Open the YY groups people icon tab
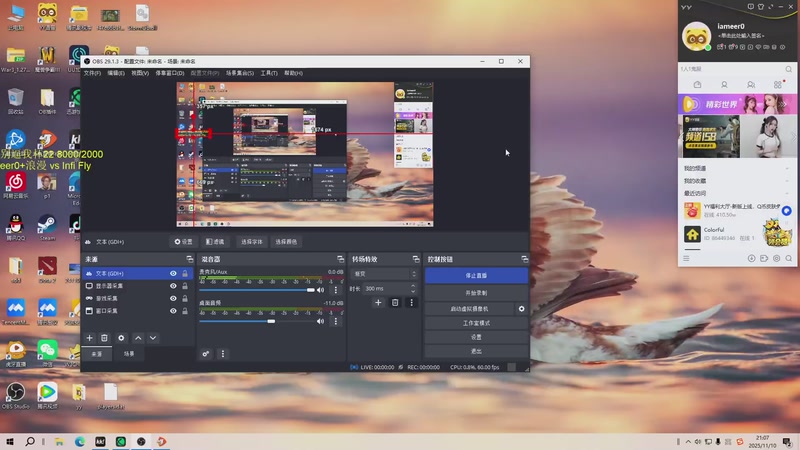This screenshot has width=800, height=450. coord(751,85)
